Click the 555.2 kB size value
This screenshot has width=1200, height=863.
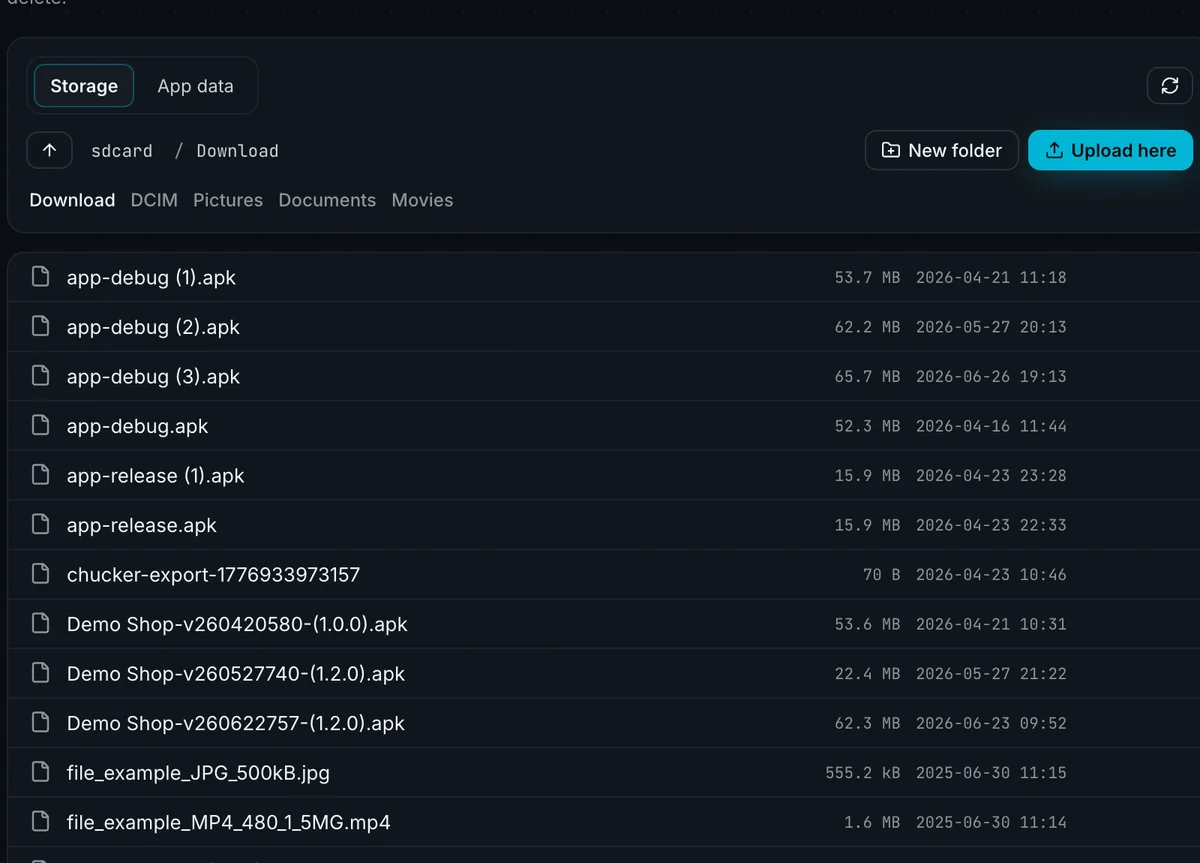(x=863, y=772)
